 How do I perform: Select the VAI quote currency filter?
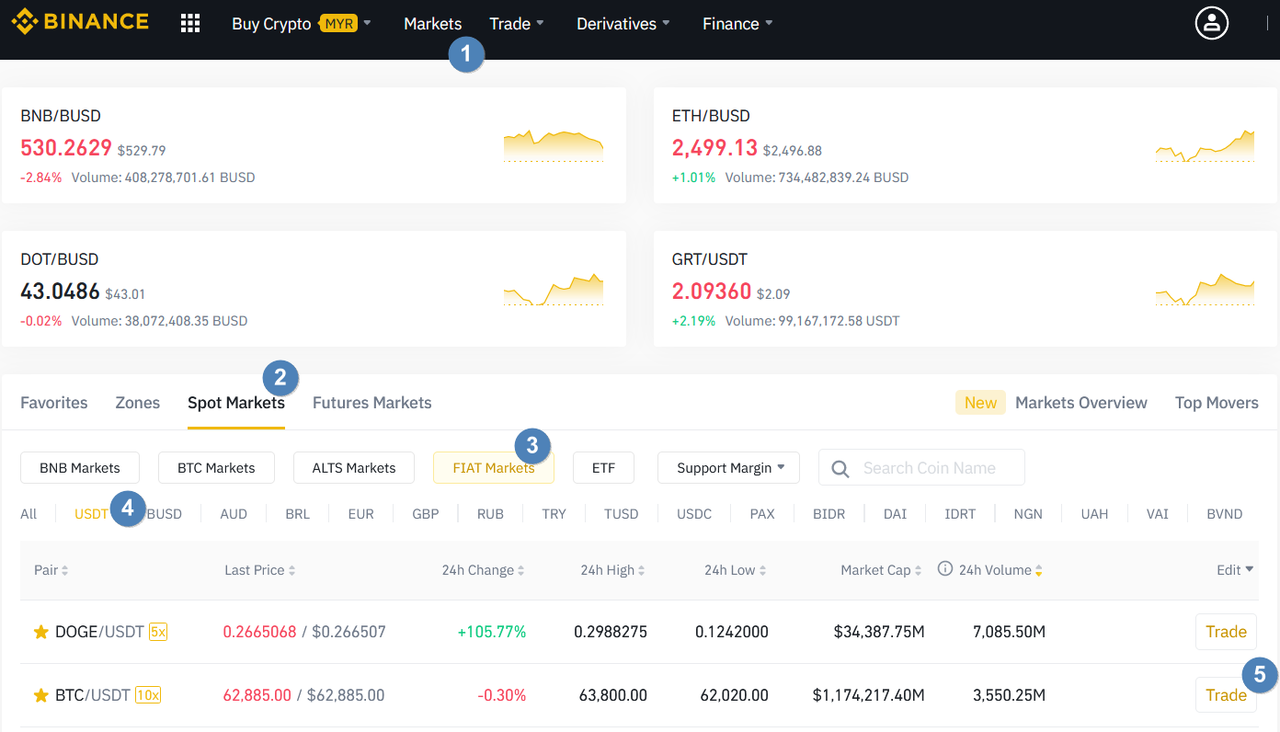(1158, 514)
